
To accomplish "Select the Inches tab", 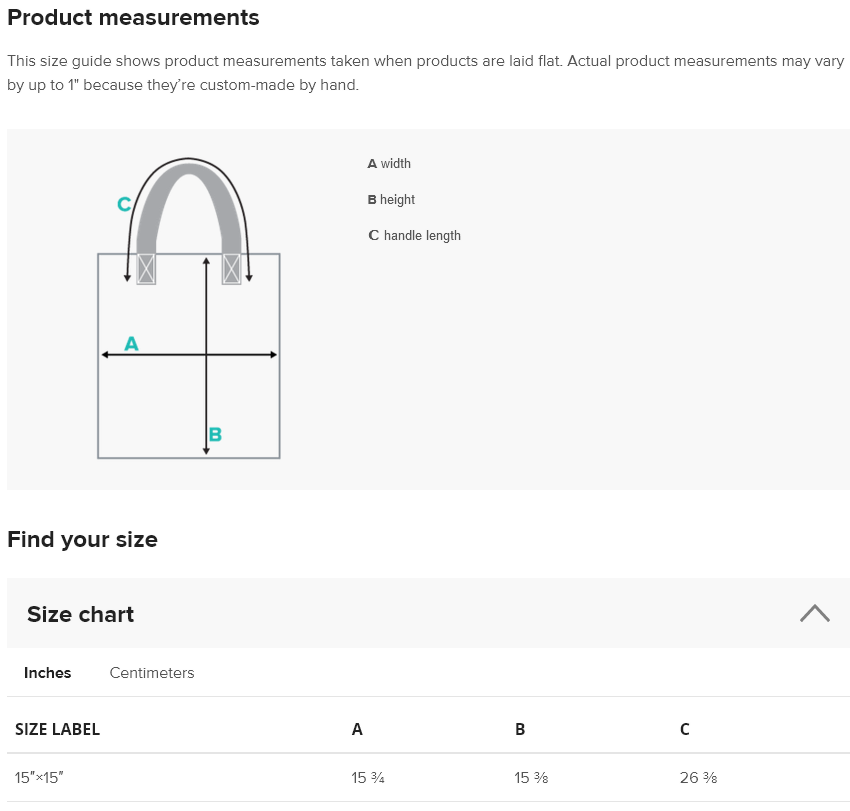I will [x=48, y=673].
